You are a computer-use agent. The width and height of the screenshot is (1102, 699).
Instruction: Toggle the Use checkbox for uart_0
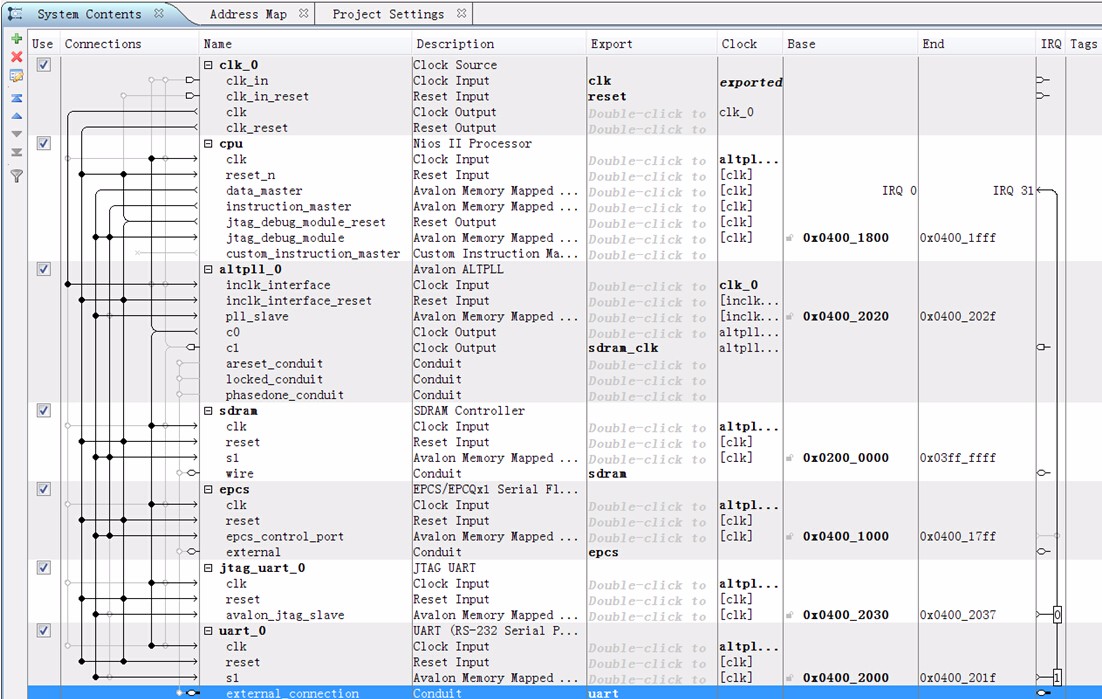coord(44,630)
